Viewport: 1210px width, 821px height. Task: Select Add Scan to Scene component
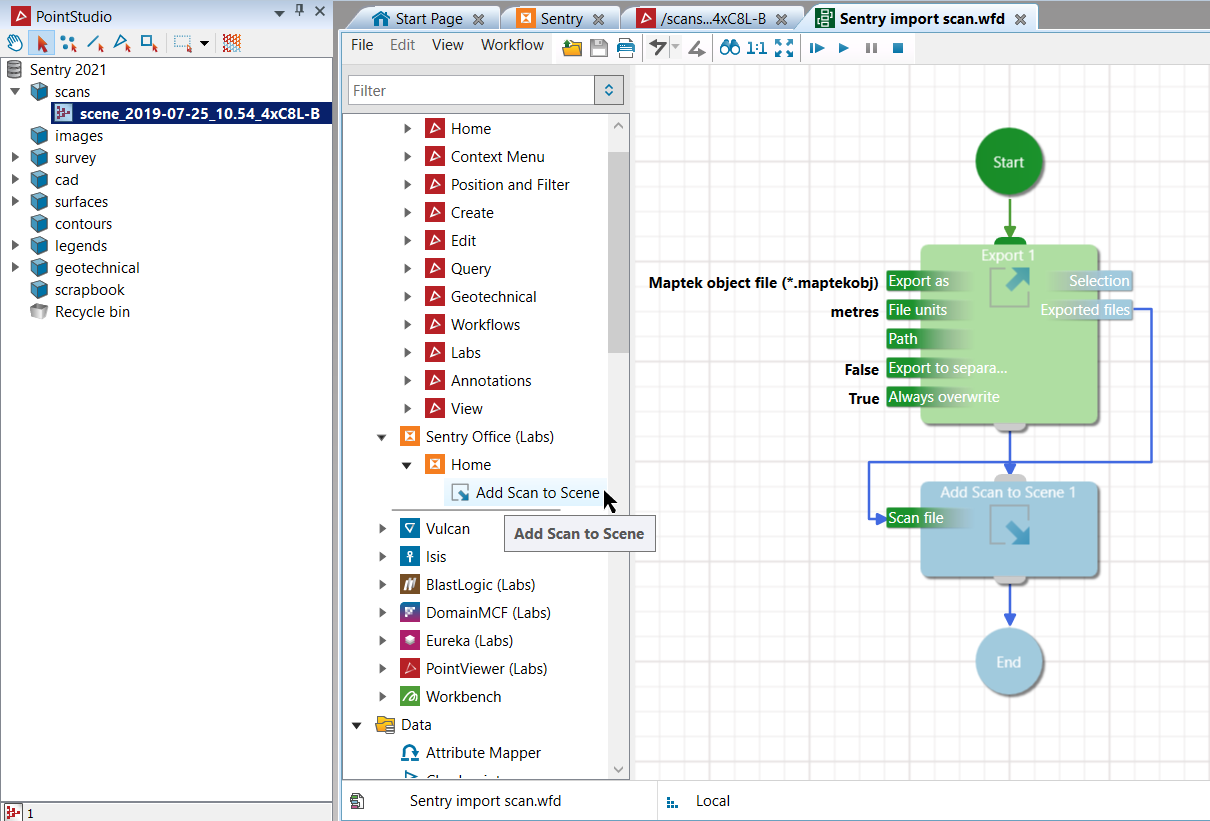coord(527,493)
